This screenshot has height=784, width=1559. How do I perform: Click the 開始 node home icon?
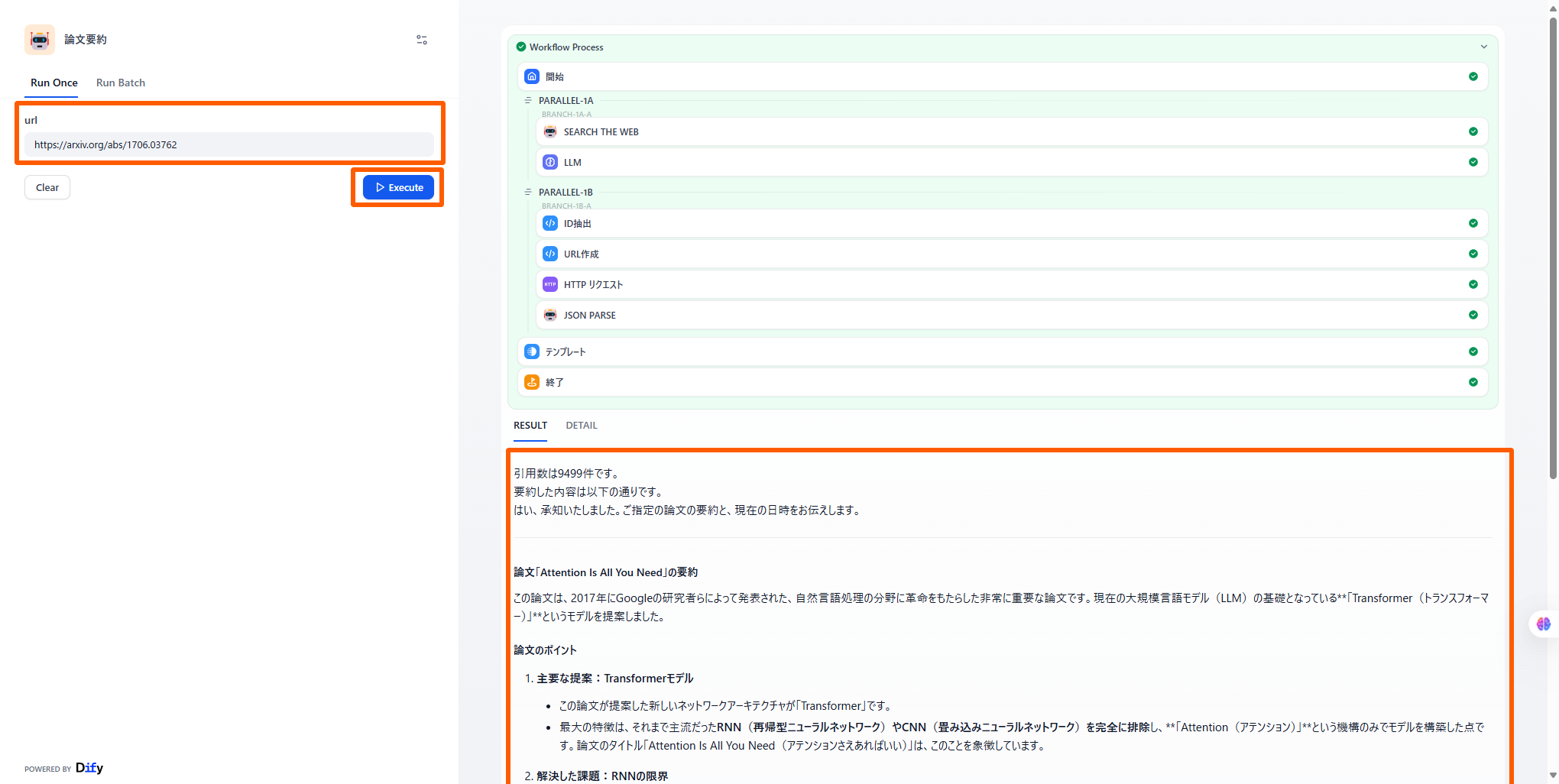pos(532,76)
